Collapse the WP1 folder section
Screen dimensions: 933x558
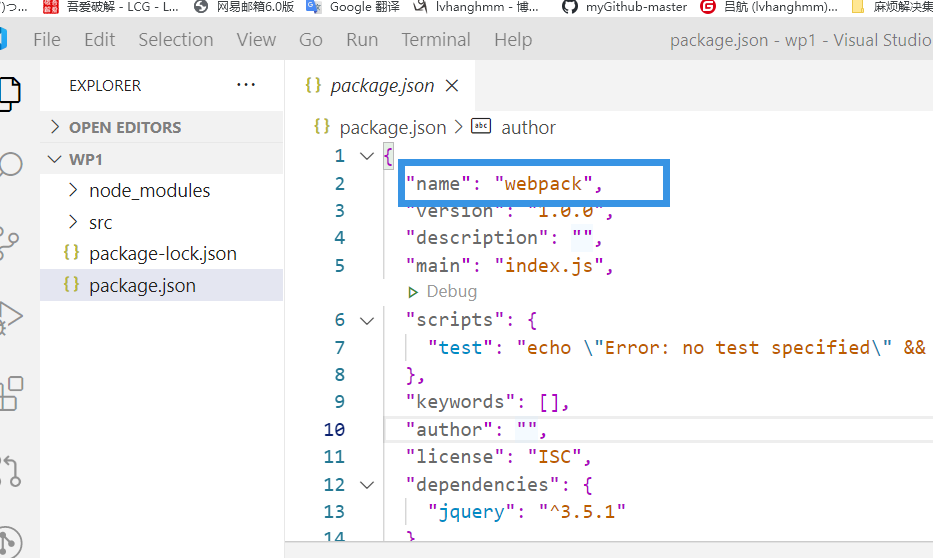pos(161,159)
